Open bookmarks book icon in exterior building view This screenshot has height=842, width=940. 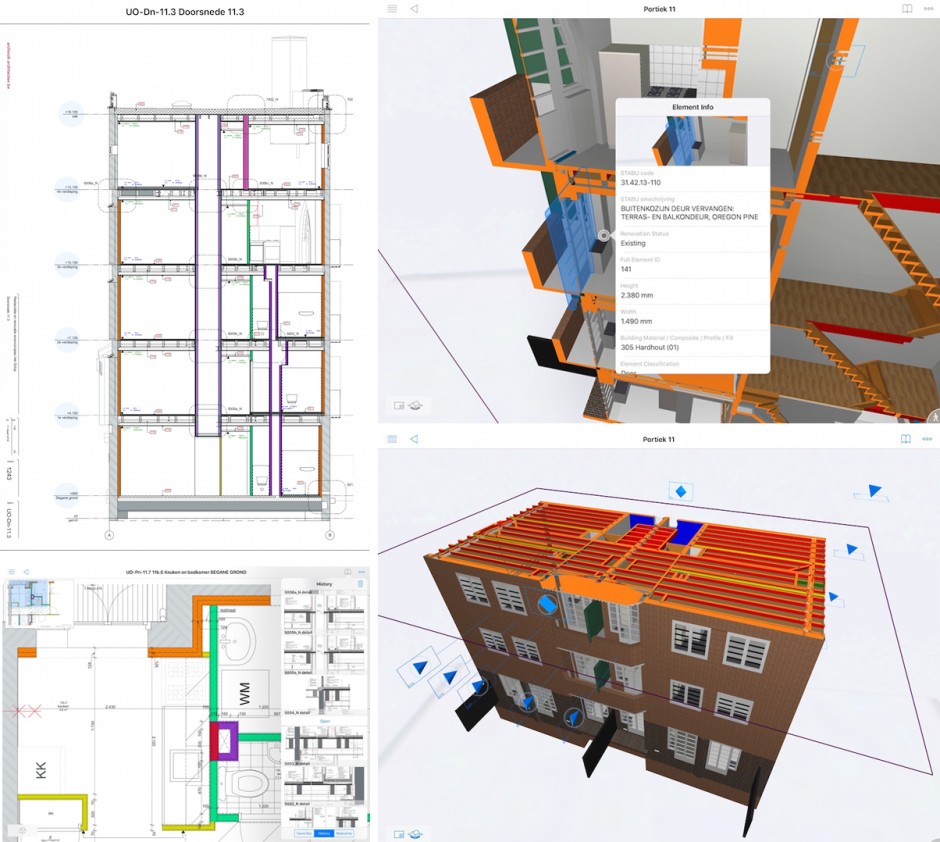[x=905, y=439]
